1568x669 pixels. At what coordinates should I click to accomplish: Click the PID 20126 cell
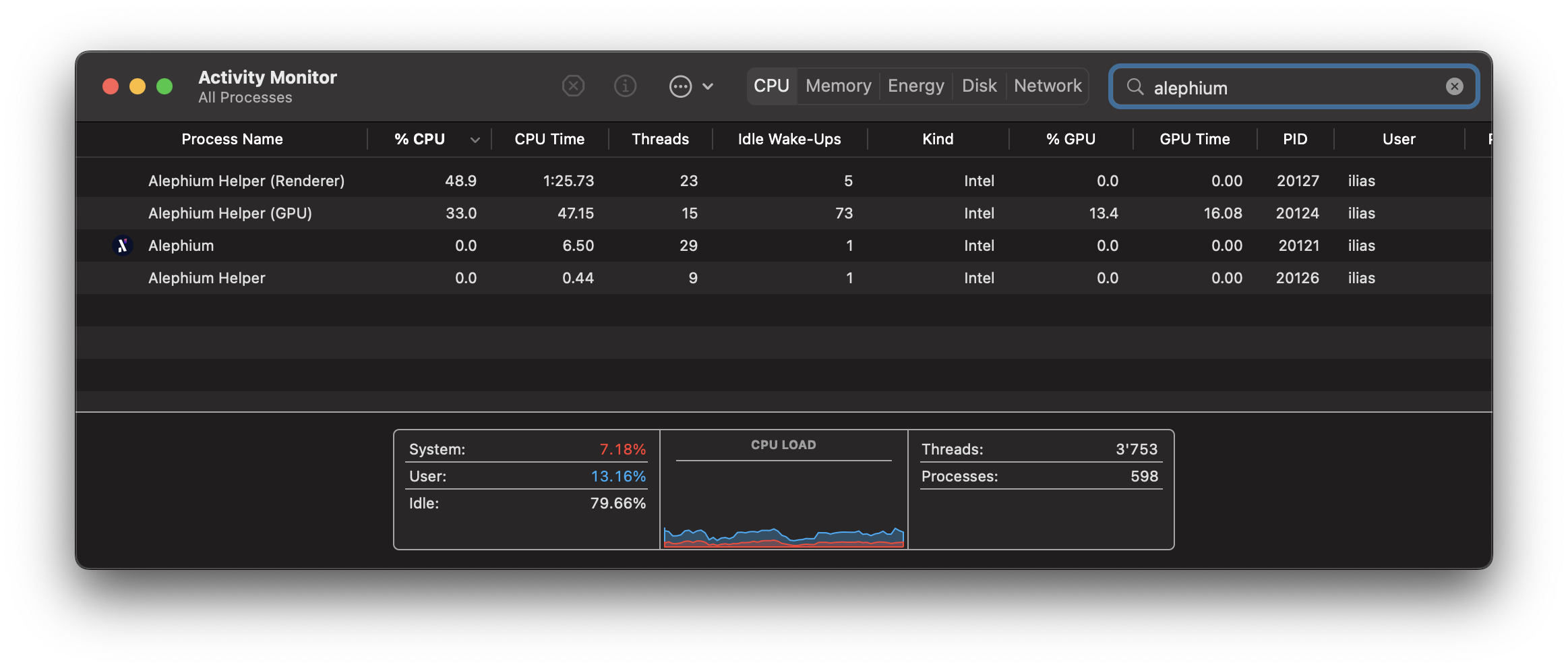(1297, 278)
